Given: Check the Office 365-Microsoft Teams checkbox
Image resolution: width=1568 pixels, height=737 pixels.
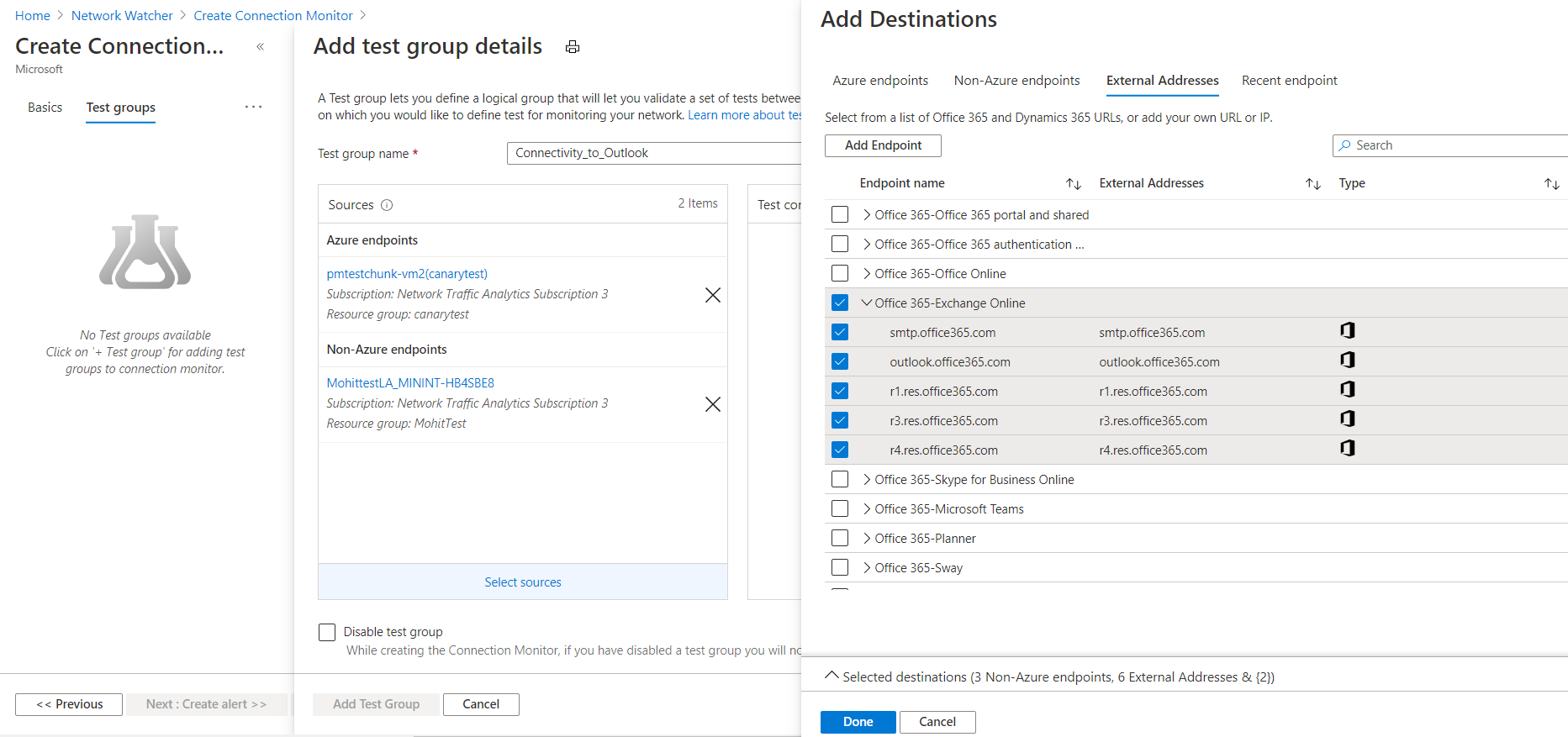Looking at the screenshot, I should (840, 508).
